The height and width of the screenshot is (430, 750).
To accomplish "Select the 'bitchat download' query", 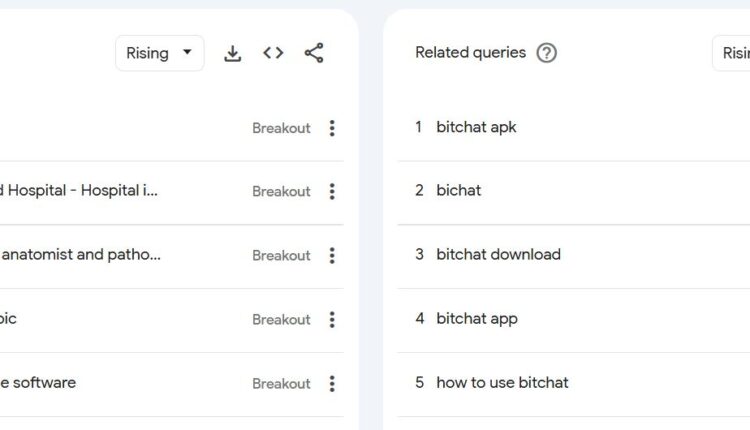I will pyautogui.click(x=498, y=254).
